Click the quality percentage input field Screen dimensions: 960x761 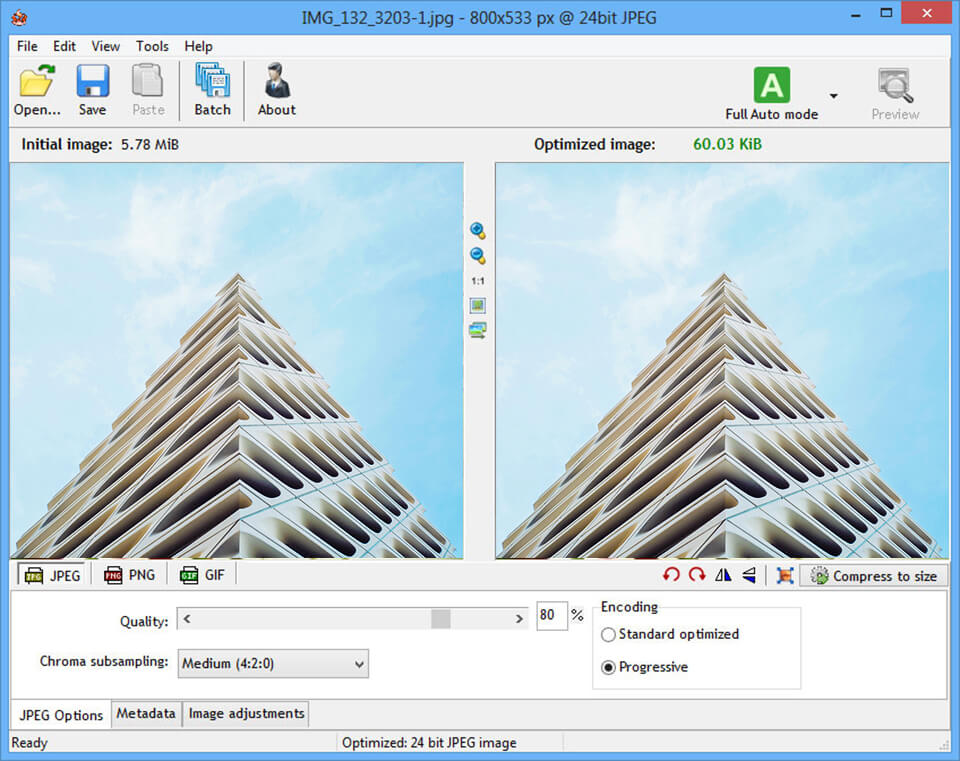point(551,616)
